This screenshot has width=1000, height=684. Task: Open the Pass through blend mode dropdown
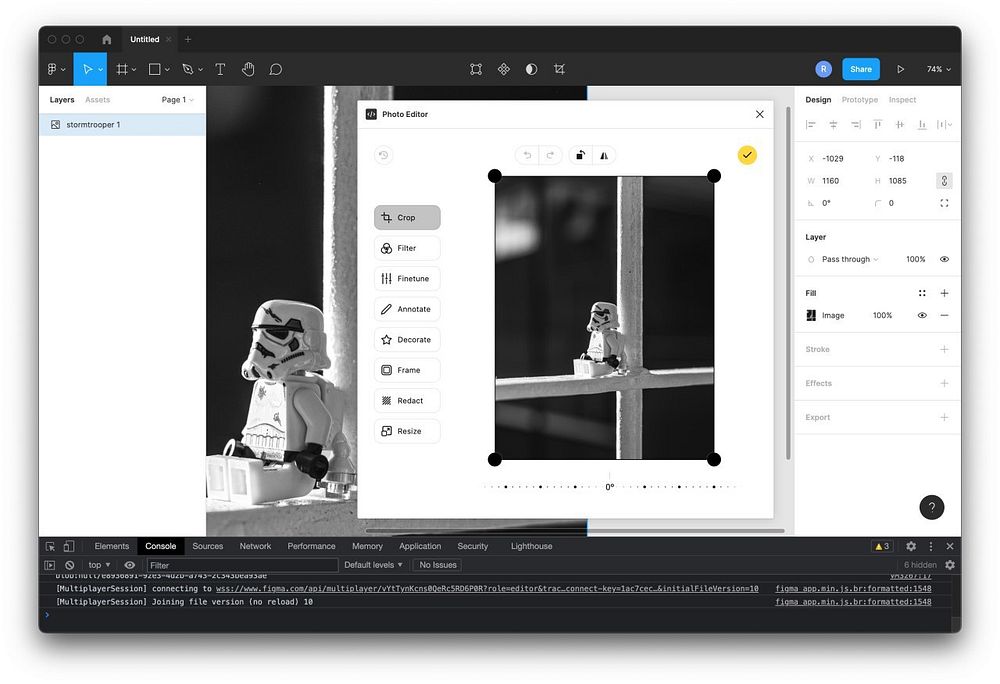[x=850, y=259]
